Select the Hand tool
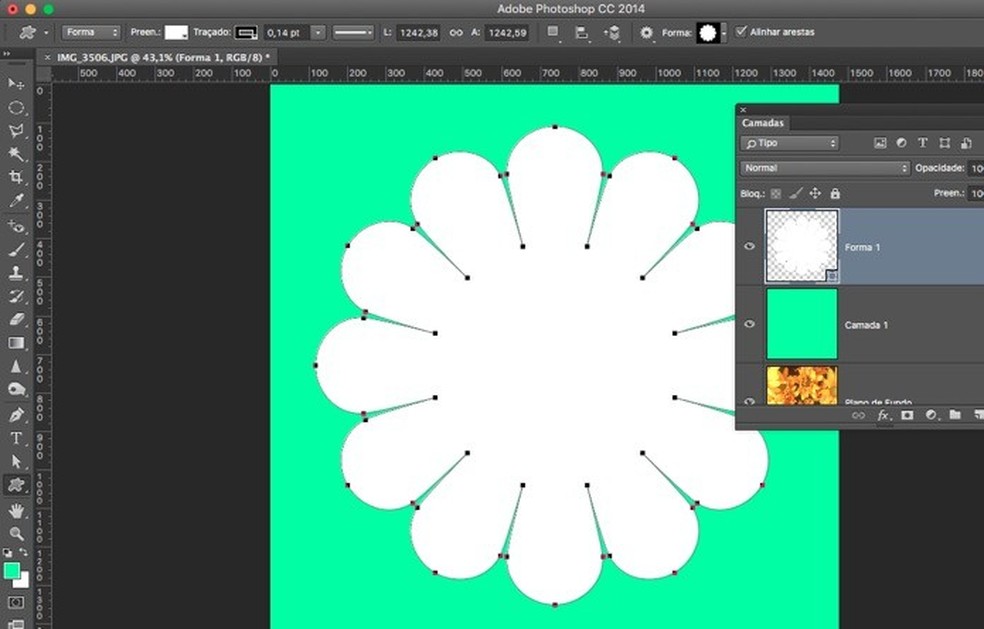Screen dimensions: 984x629 (x=16, y=511)
